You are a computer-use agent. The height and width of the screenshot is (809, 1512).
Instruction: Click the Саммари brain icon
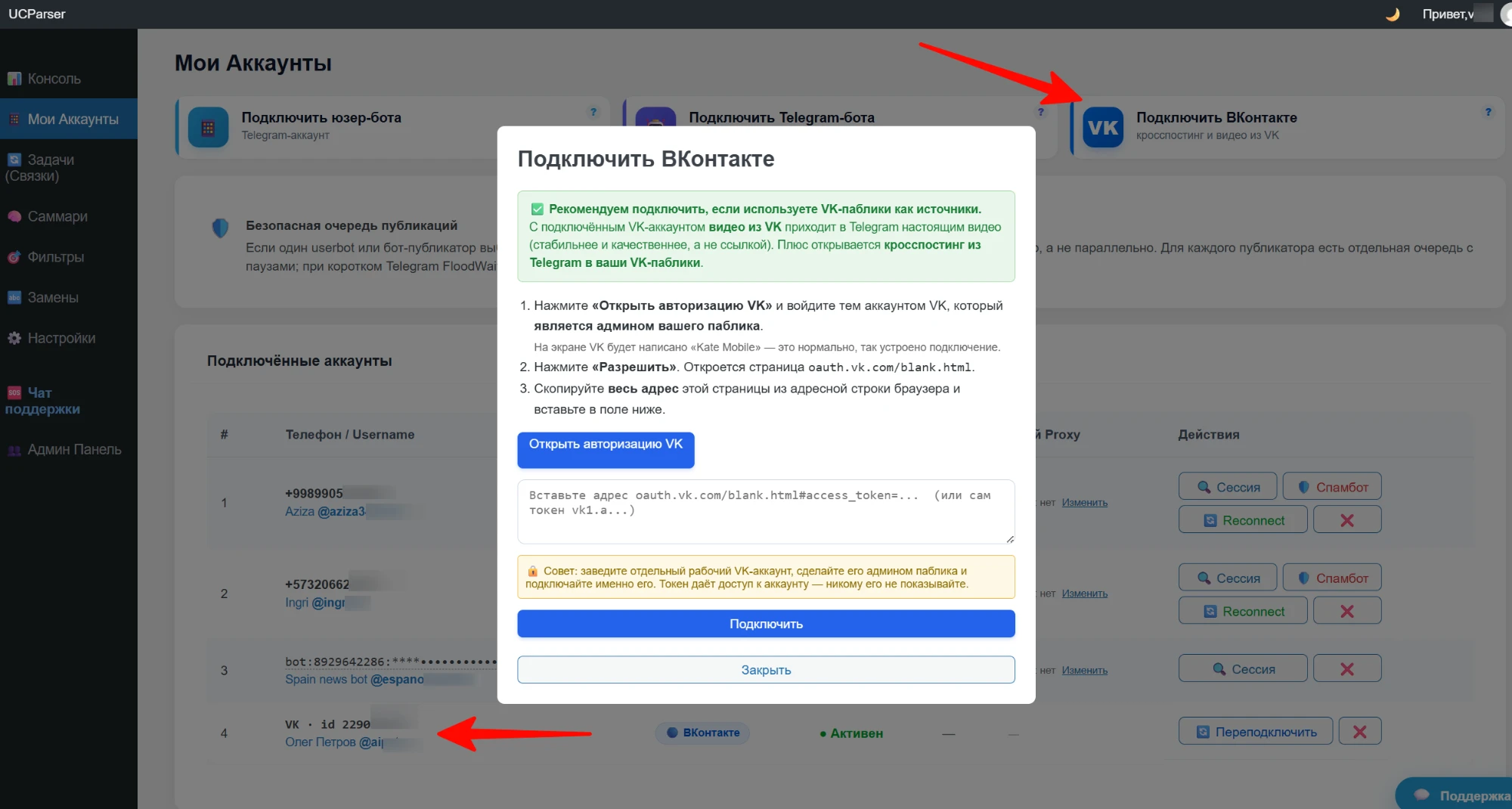(14, 216)
